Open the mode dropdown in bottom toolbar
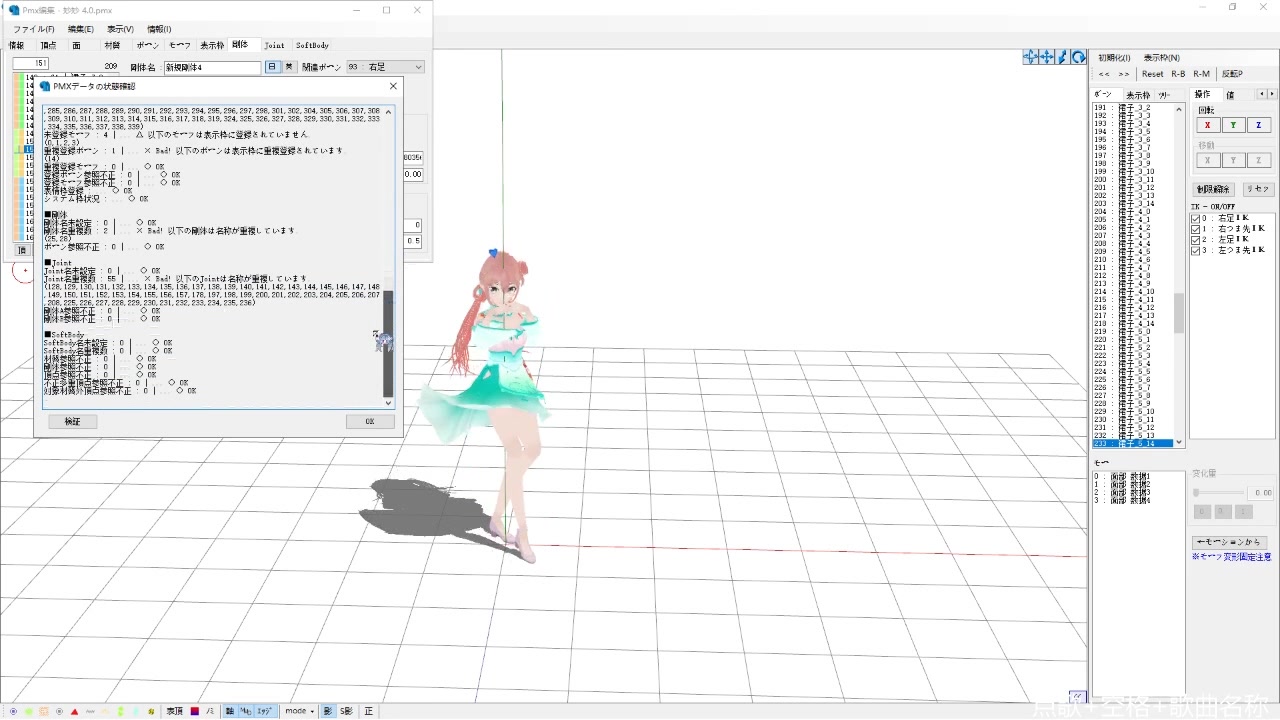 coord(298,711)
